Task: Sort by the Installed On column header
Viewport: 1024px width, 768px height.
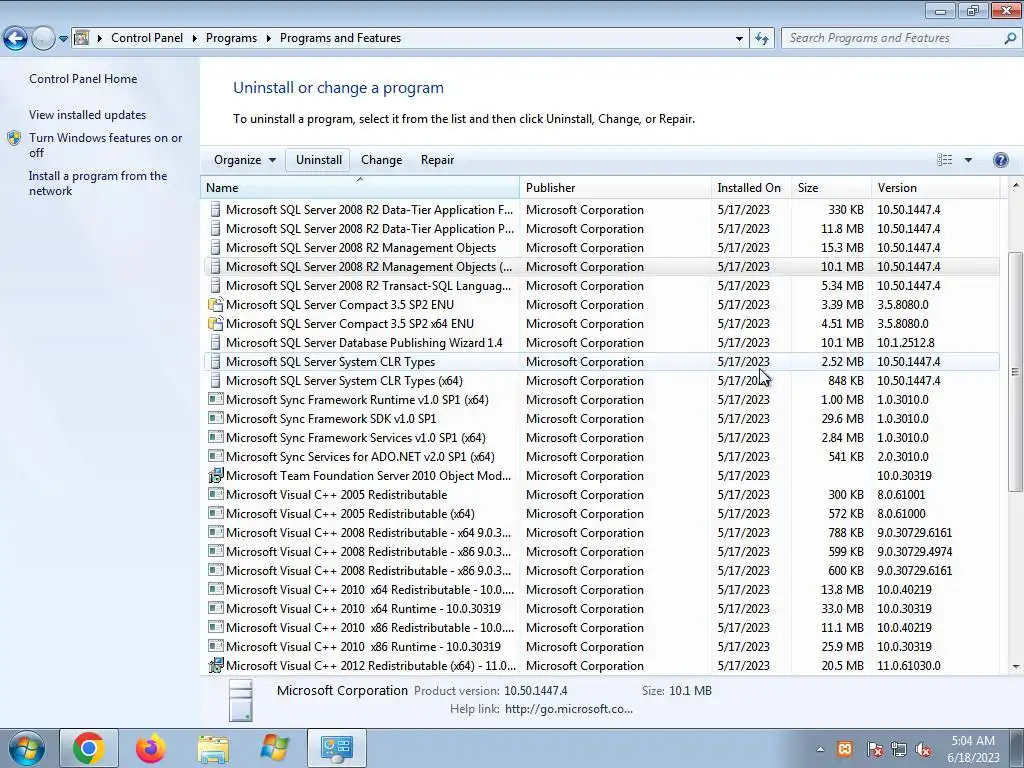Action: coord(751,187)
